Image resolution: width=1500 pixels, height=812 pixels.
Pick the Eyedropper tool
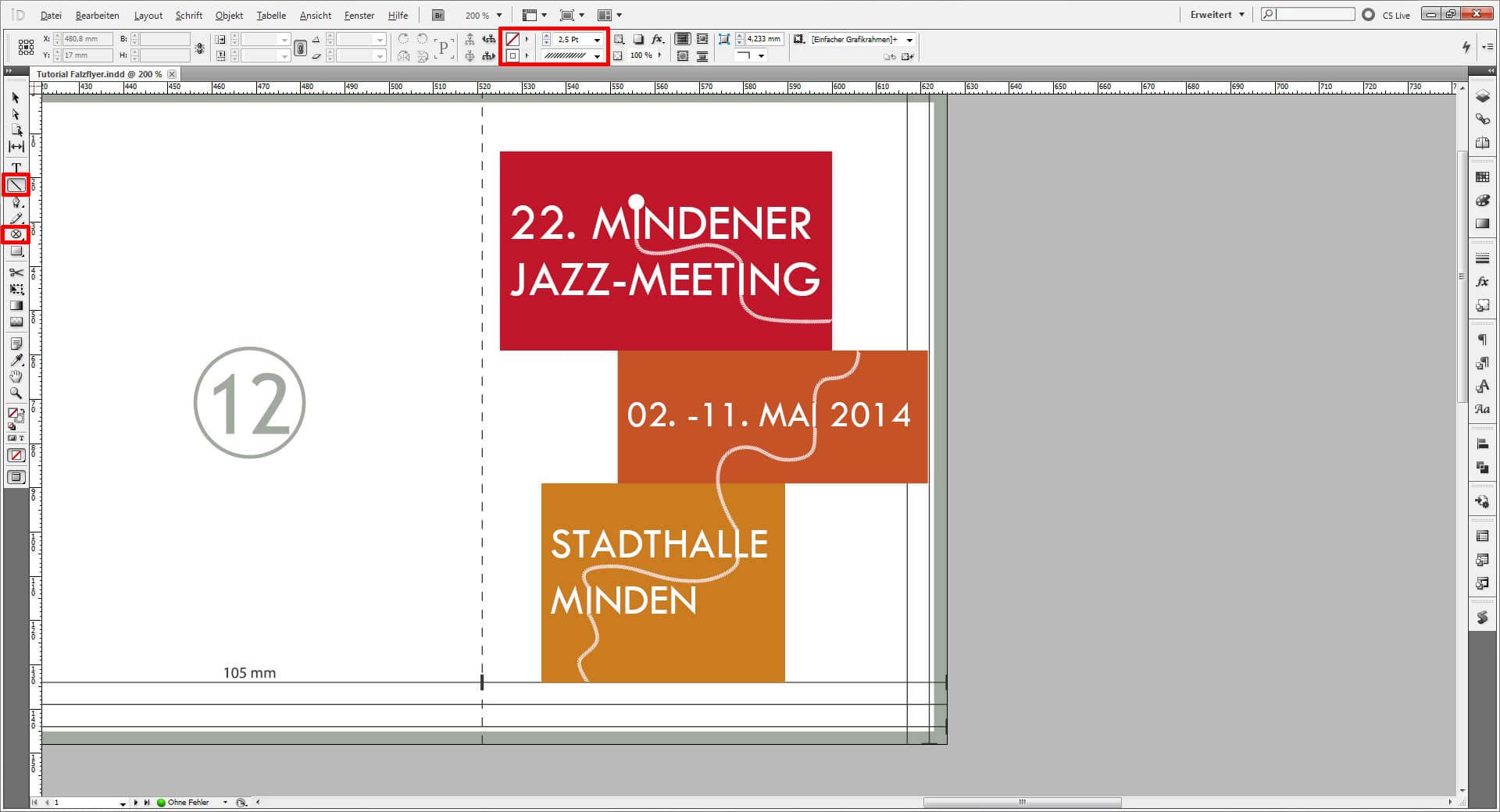[x=16, y=361]
